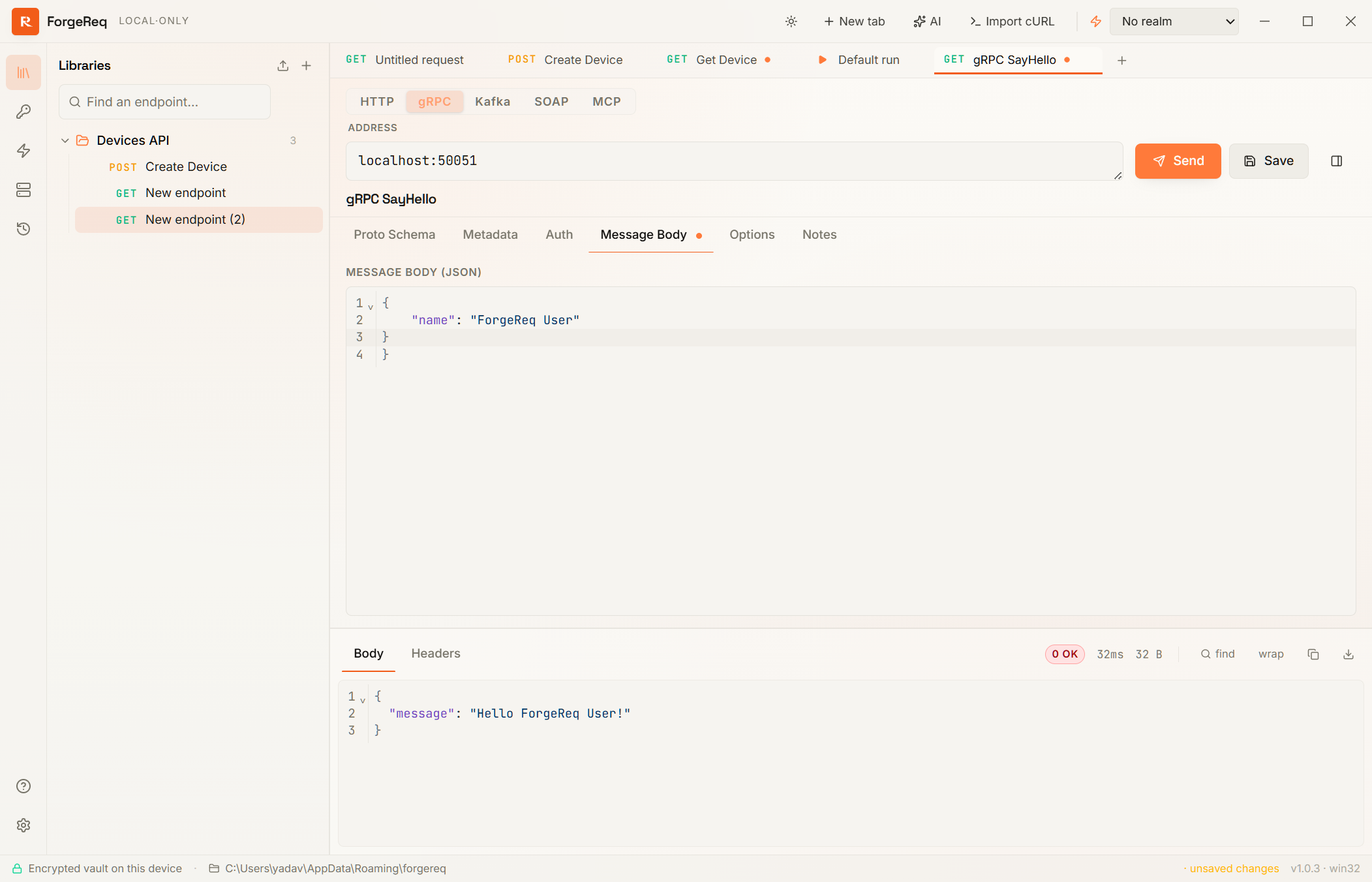Switch to the Proto Schema tab
The width and height of the screenshot is (1372, 882).
tap(395, 235)
